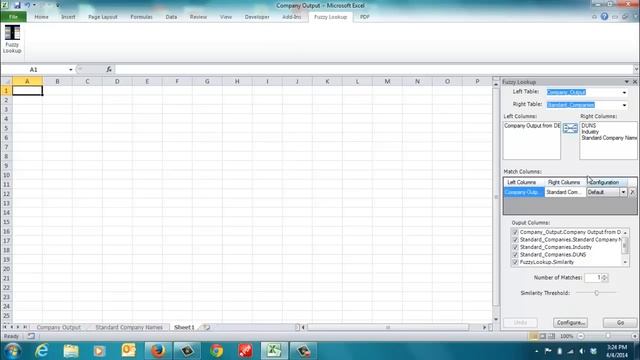Open the Data ribbon tab
640x360 pixels.
[171, 17]
